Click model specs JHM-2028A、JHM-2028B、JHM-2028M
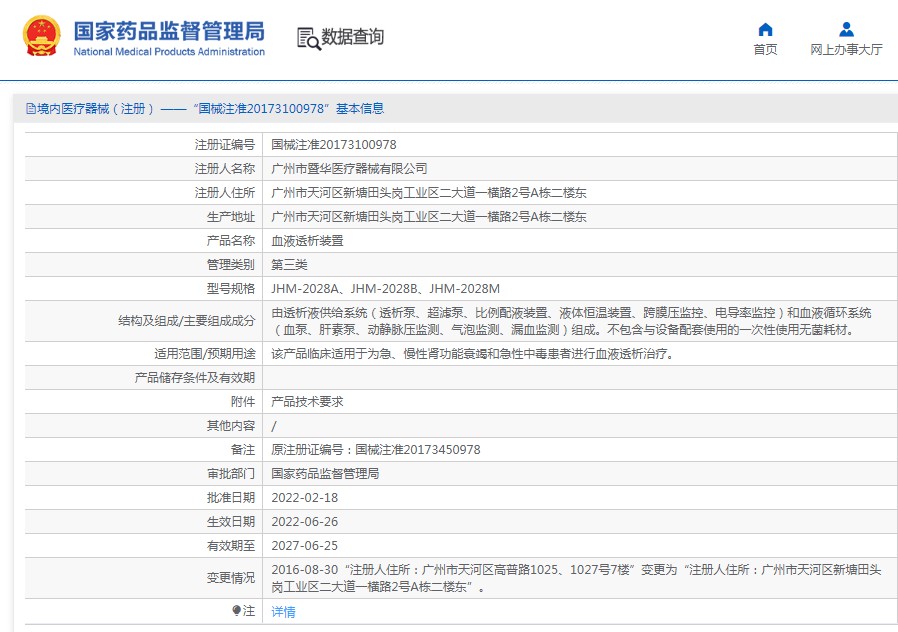 385,289
